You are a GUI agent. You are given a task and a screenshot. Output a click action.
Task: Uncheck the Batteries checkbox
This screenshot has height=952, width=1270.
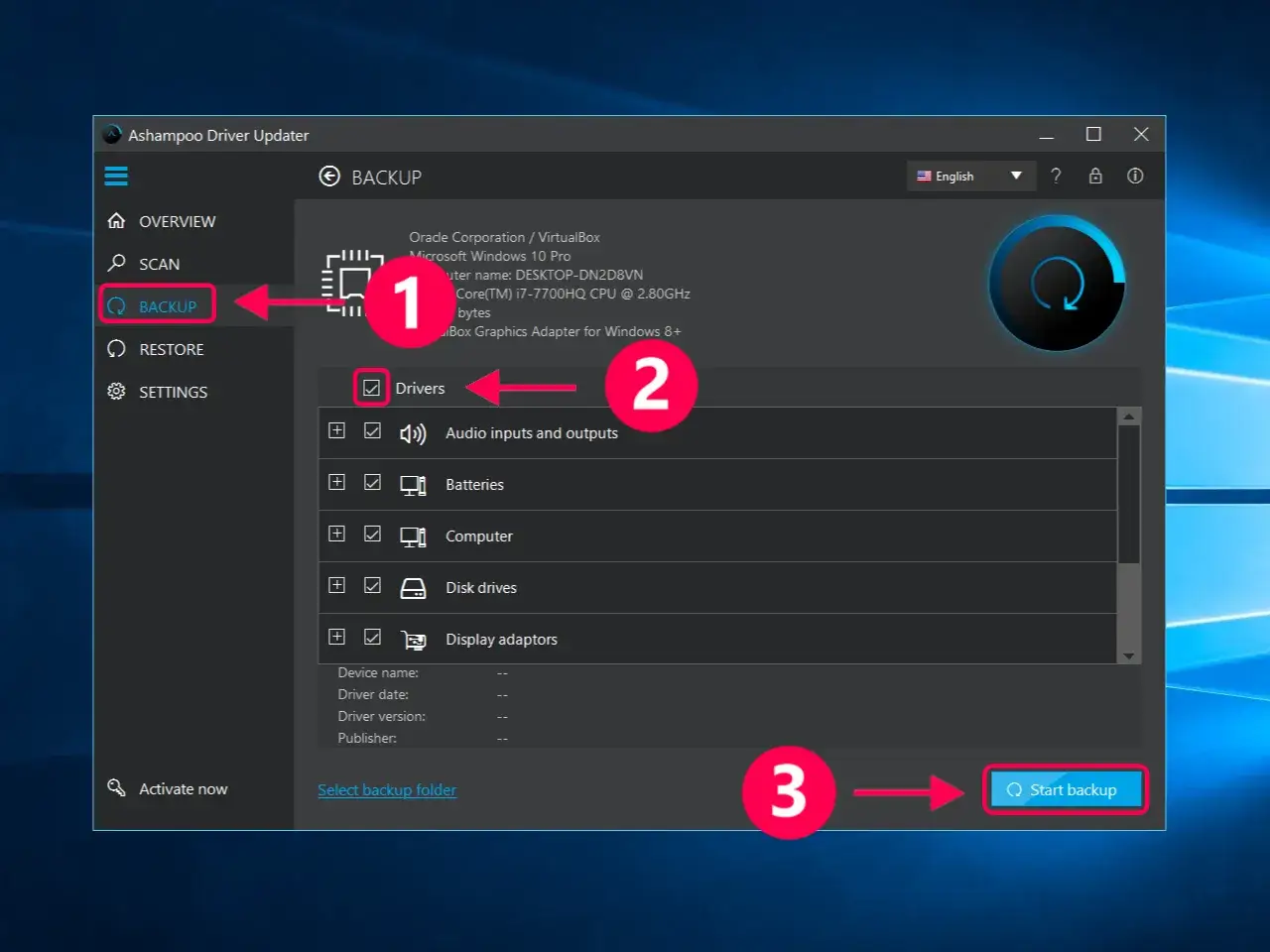click(x=372, y=483)
